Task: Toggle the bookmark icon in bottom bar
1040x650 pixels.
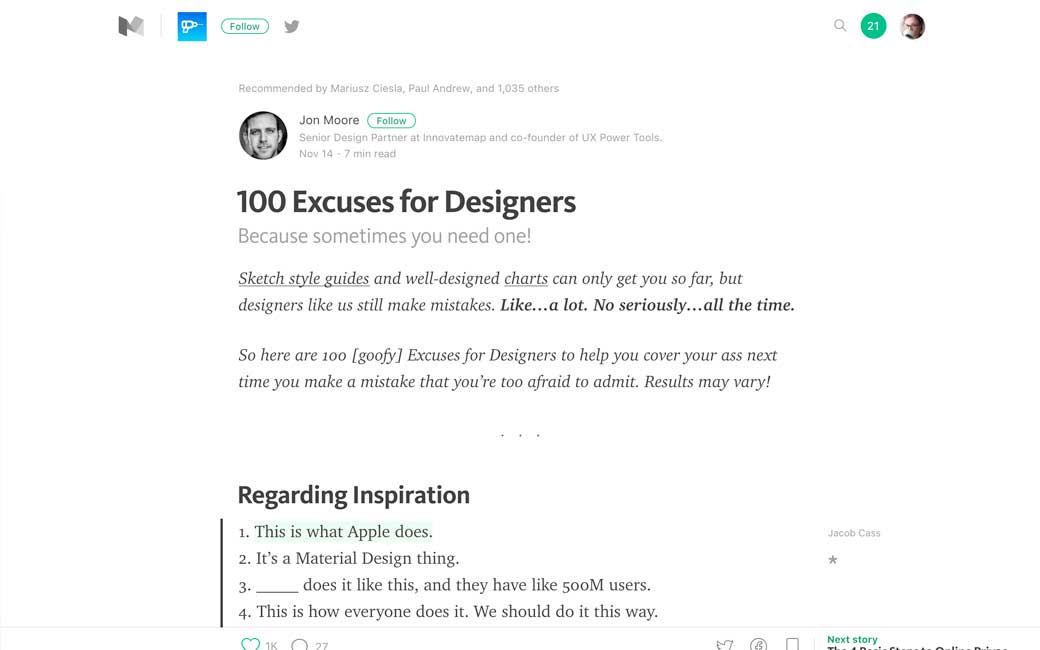Action: click(x=792, y=644)
